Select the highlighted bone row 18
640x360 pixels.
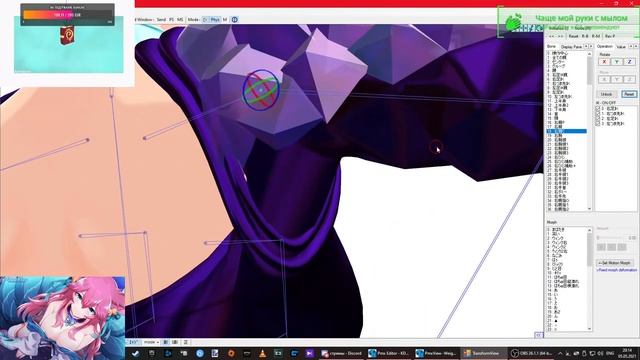tap(567, 131)
